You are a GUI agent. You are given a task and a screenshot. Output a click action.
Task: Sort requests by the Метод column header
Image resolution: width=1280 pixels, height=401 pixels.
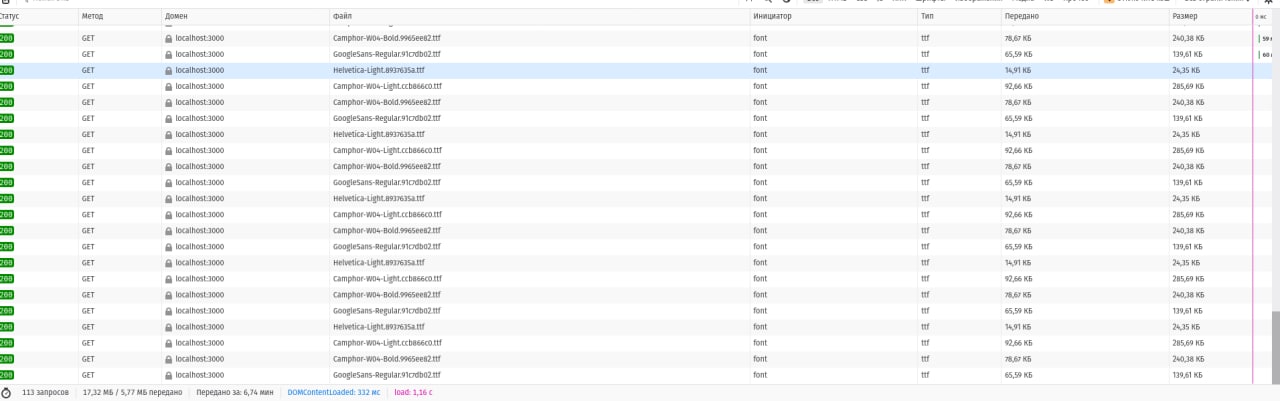click(x=119, y=16)
